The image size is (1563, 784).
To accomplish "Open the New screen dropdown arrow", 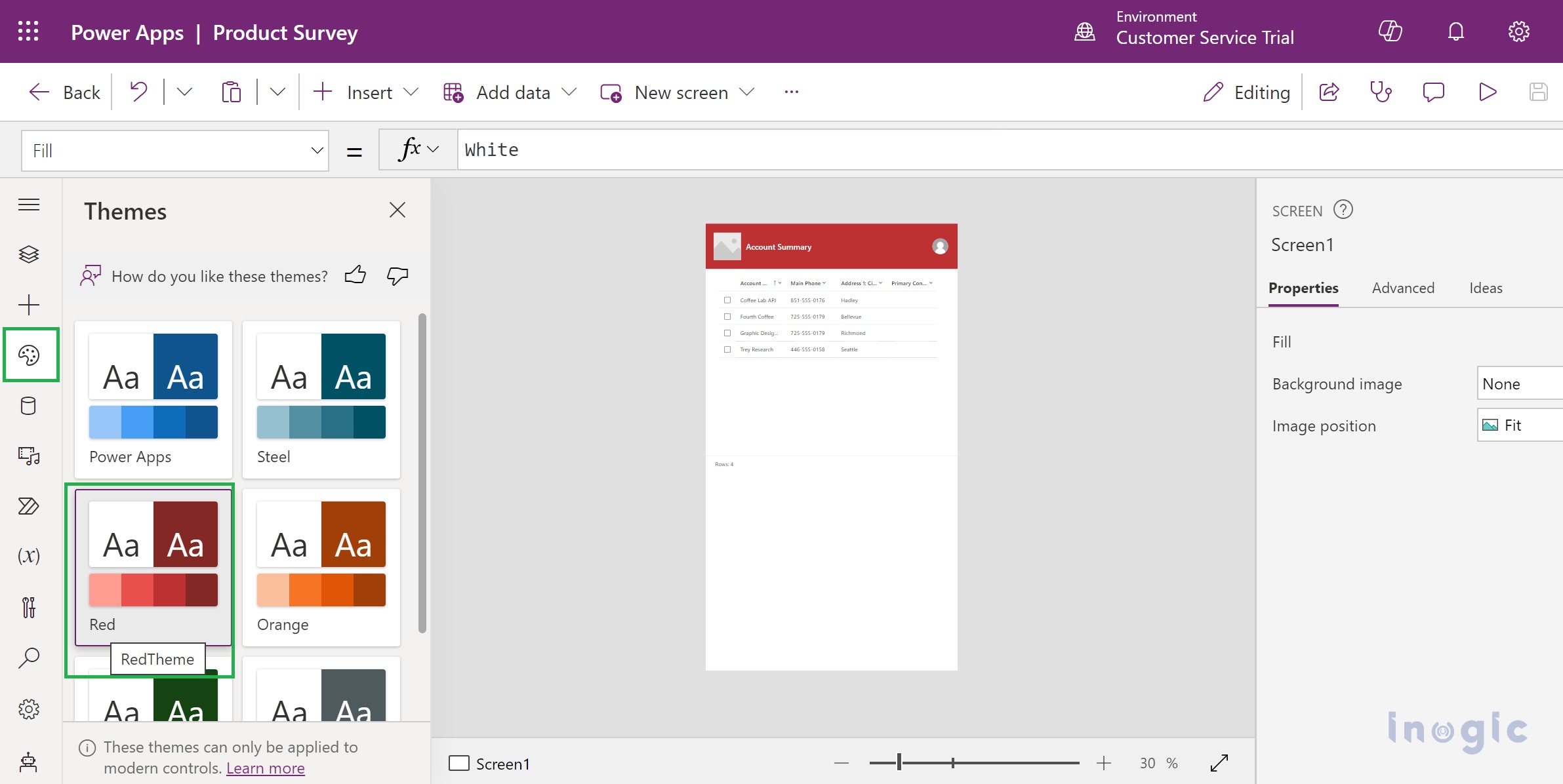I will click(x=749, y=92).
